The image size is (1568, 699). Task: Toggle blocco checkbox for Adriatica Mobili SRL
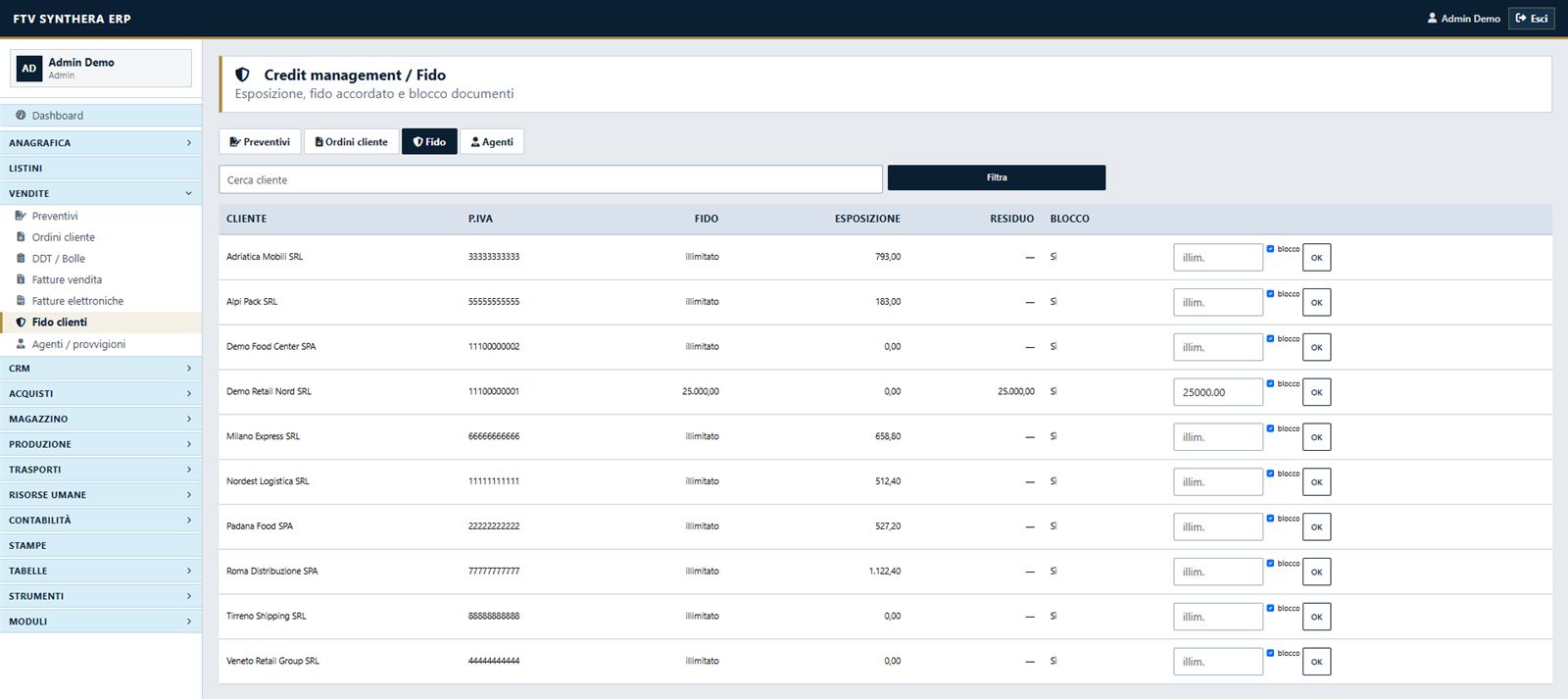coord(1270,249)
